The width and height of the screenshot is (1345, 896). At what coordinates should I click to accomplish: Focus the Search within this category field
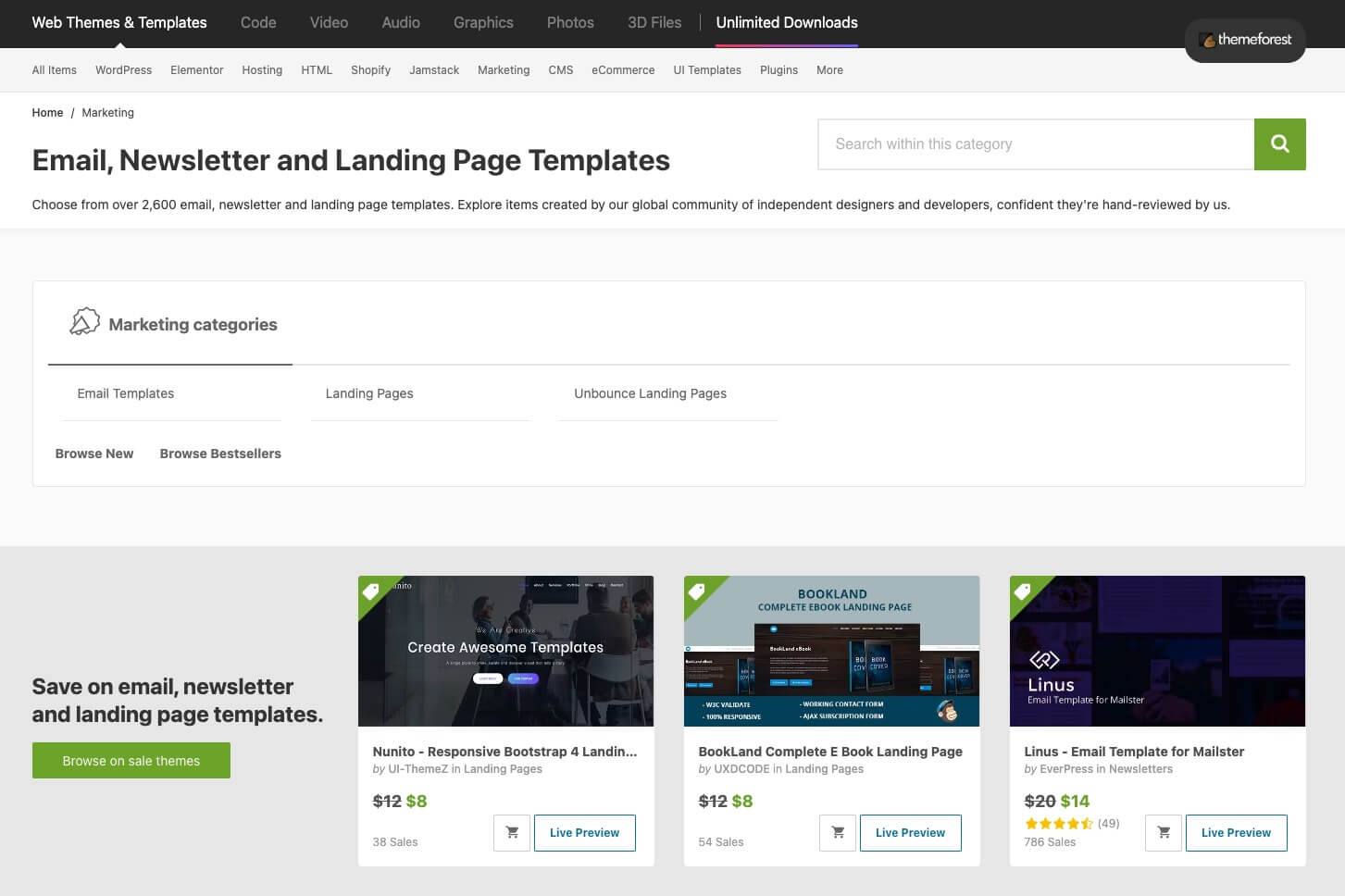click(x=1035, y=144)
